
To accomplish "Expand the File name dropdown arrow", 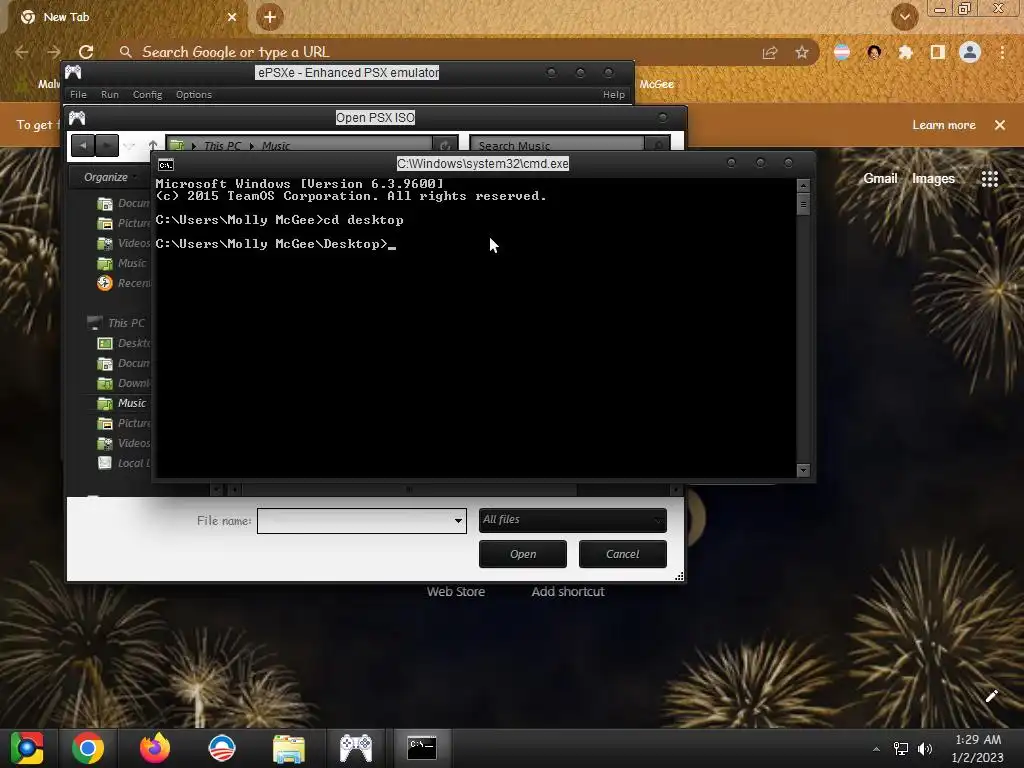I will click(x=458, y=521).
